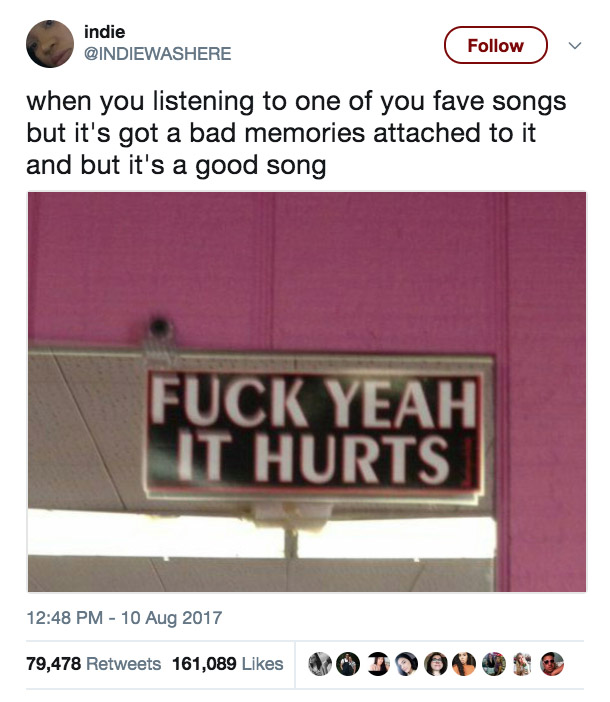Click the tweet text about fave songs
610x702 pixels.
296,133
